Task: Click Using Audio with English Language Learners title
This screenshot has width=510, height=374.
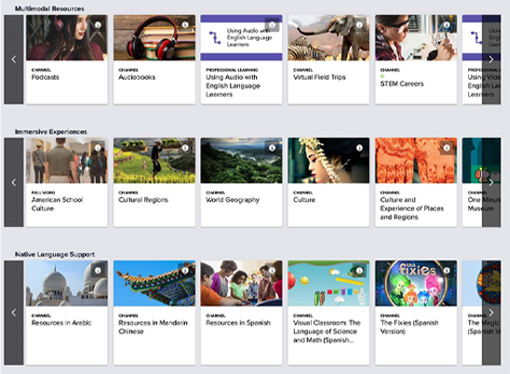Action: (x=233, y=86)
